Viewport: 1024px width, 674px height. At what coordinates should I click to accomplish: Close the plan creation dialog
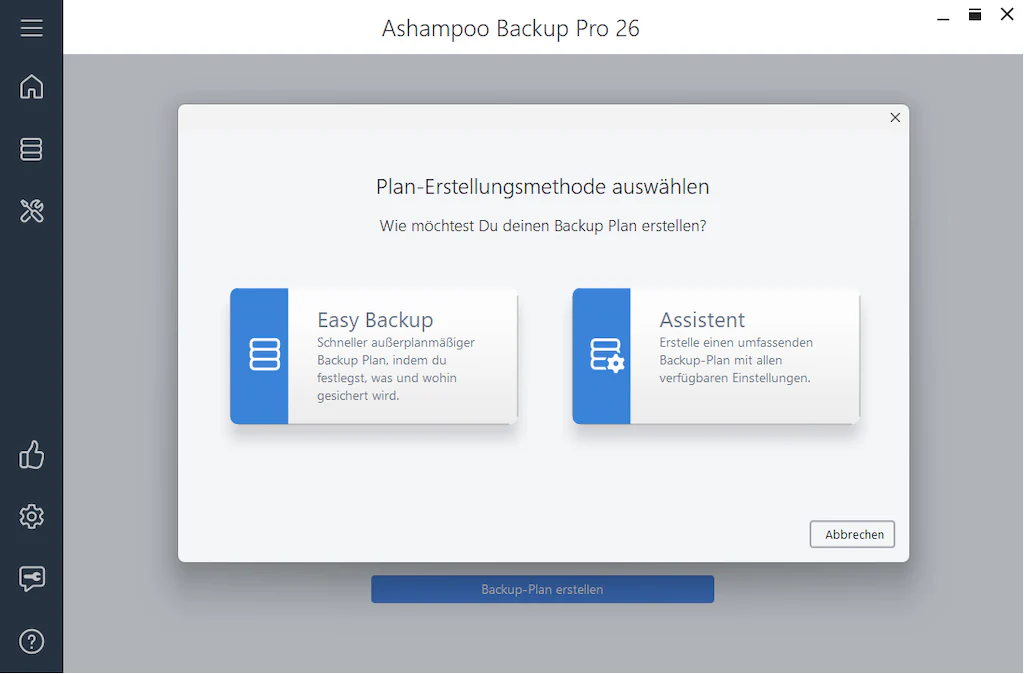[x=895, y=118]
